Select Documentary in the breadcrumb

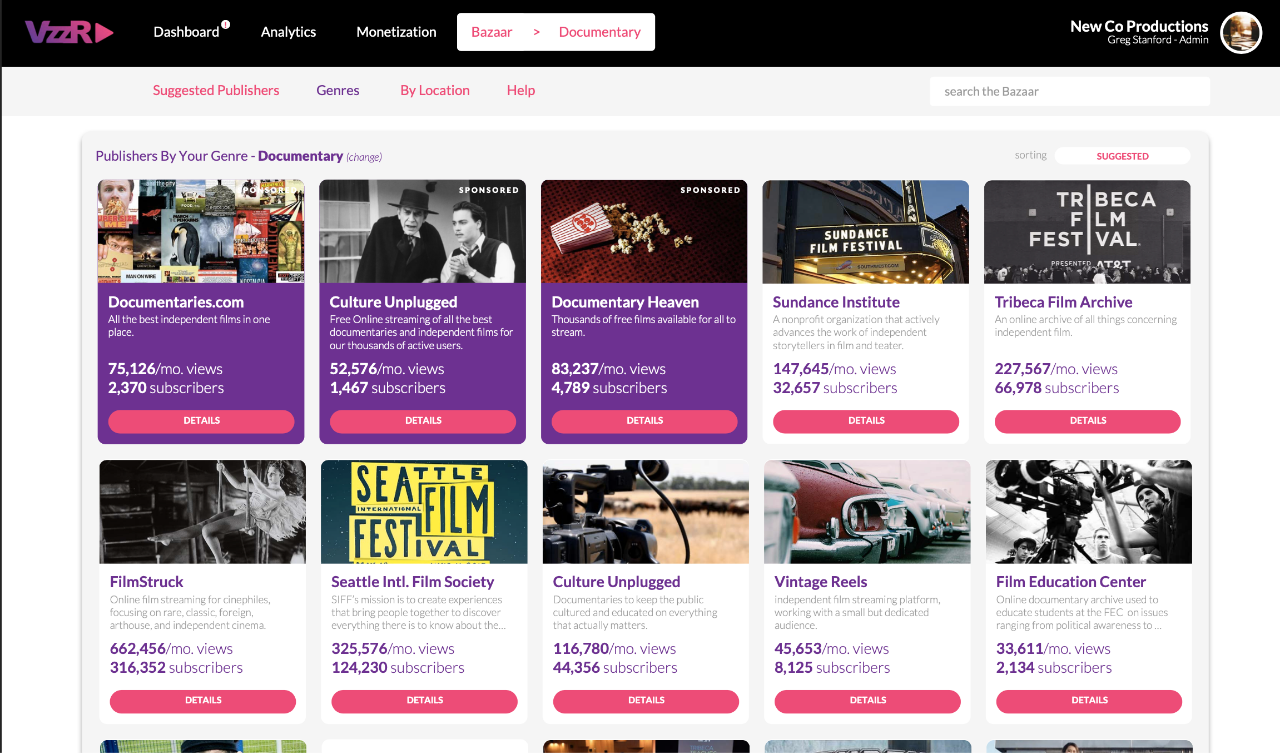(x=600, y=32)
